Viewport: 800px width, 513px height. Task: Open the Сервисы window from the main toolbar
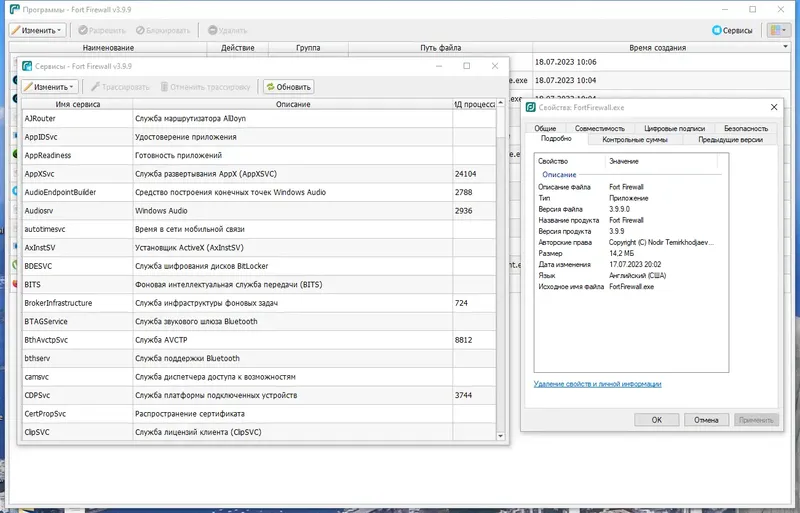click(x=732, y=30)
